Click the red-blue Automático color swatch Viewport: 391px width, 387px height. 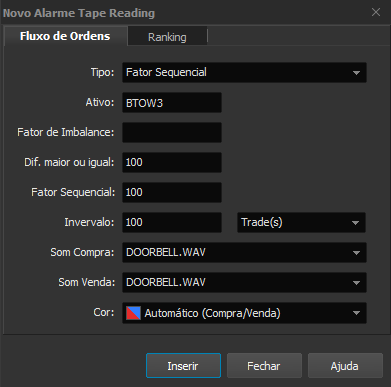tap(133, 313)
